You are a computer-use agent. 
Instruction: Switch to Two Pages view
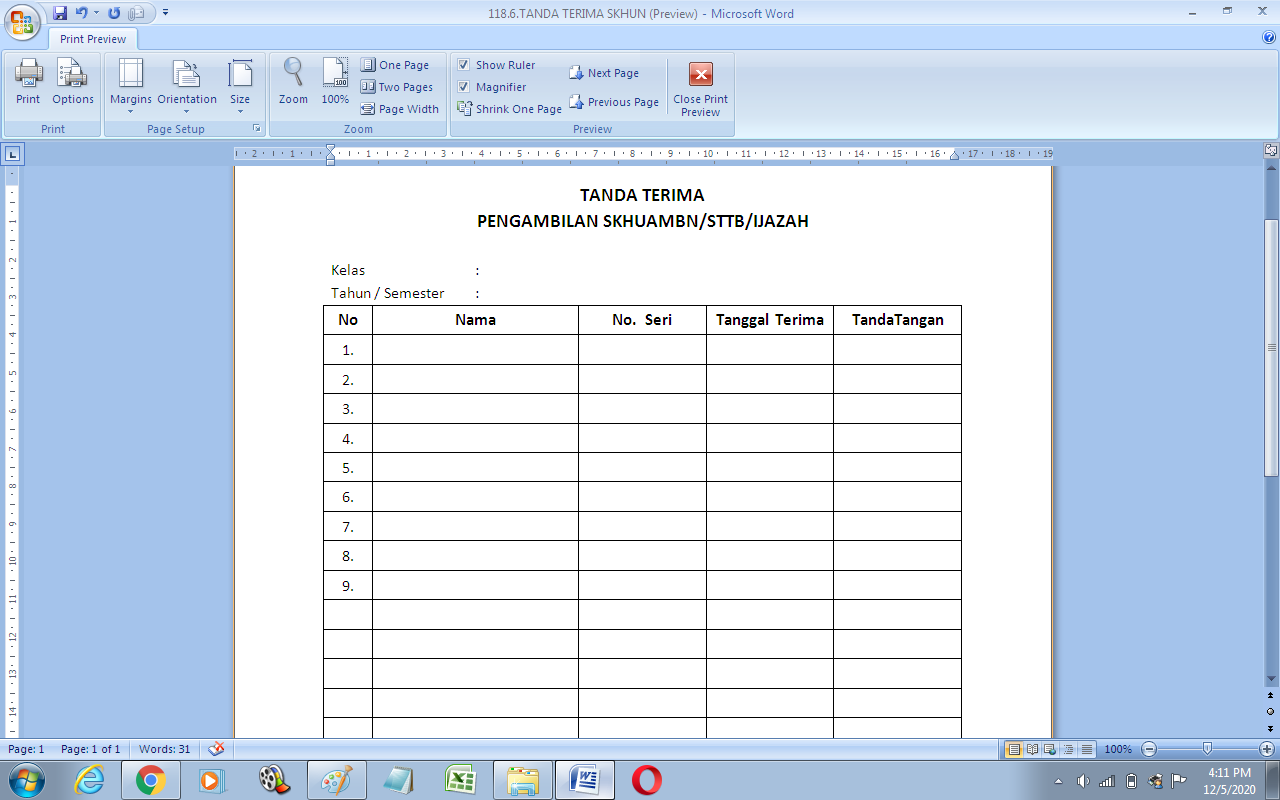click(397, 87)
